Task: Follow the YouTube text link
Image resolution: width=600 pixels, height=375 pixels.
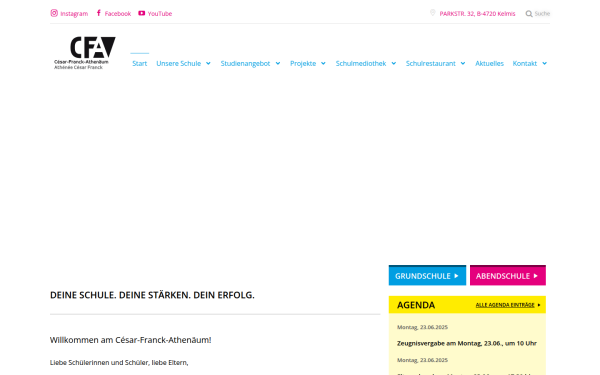Action: coord(160,14)
